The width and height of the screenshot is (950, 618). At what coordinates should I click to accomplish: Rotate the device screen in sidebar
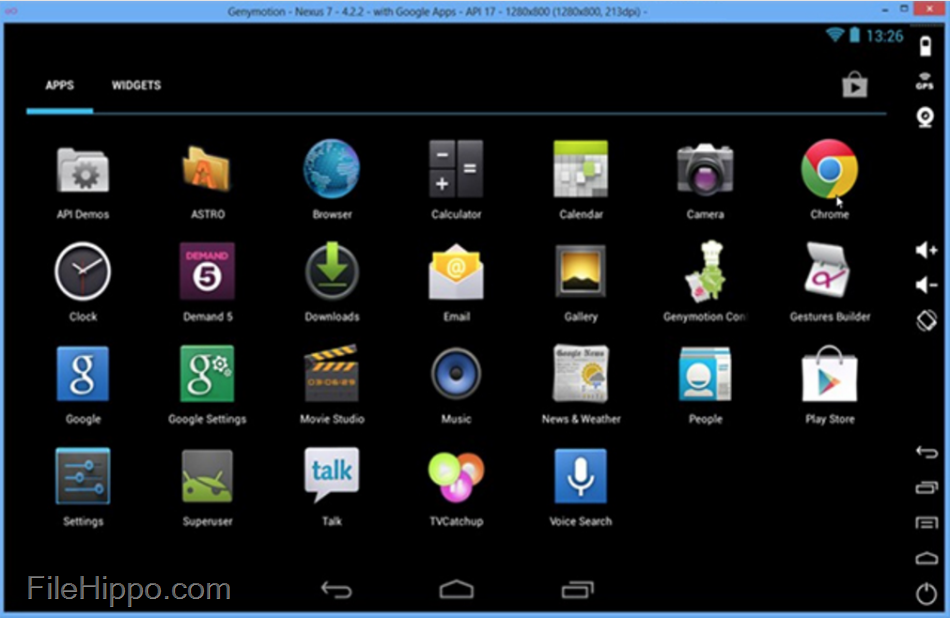pos(926,321)
